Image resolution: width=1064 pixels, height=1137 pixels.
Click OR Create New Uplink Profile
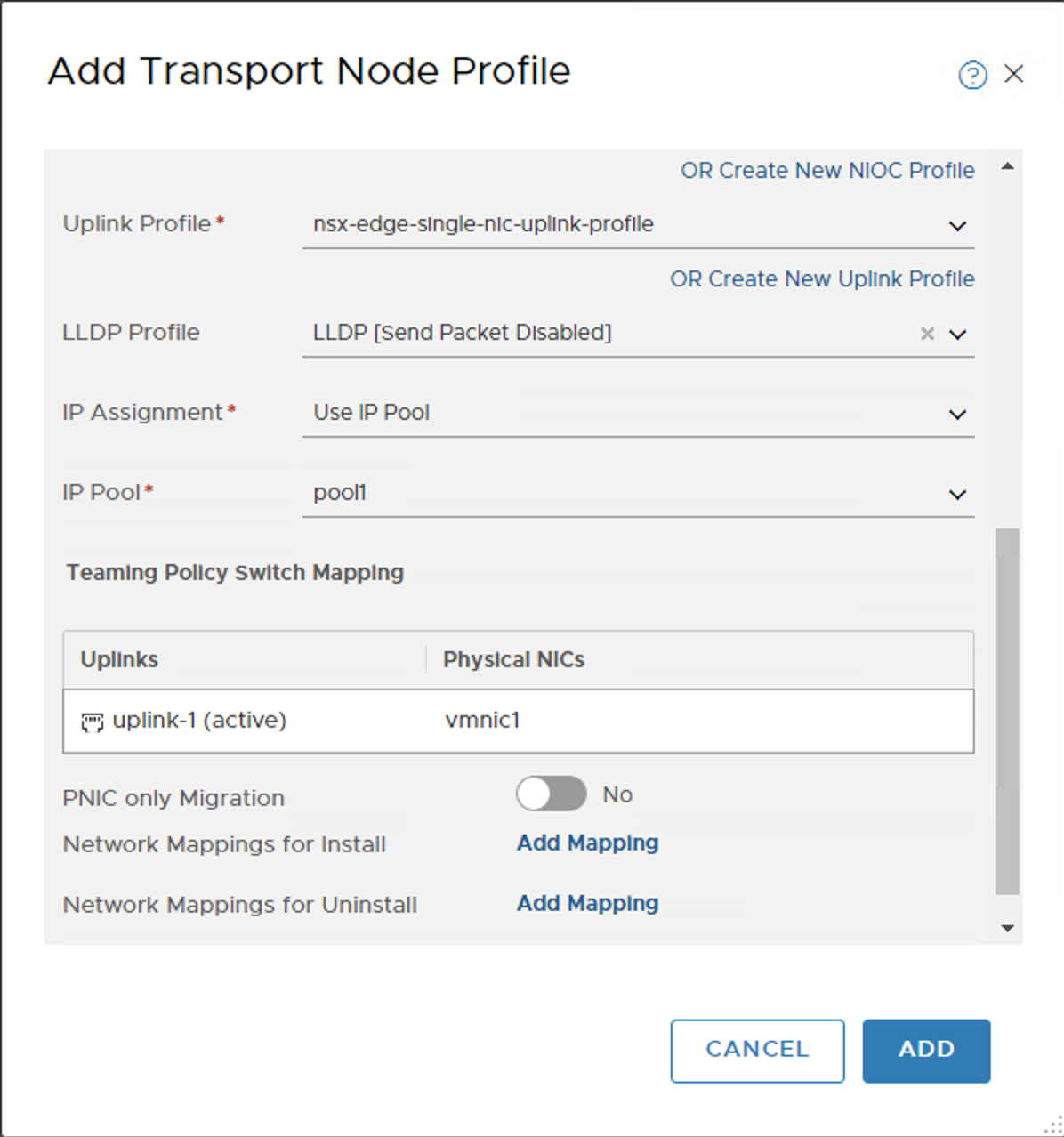[x=821, y=278]
